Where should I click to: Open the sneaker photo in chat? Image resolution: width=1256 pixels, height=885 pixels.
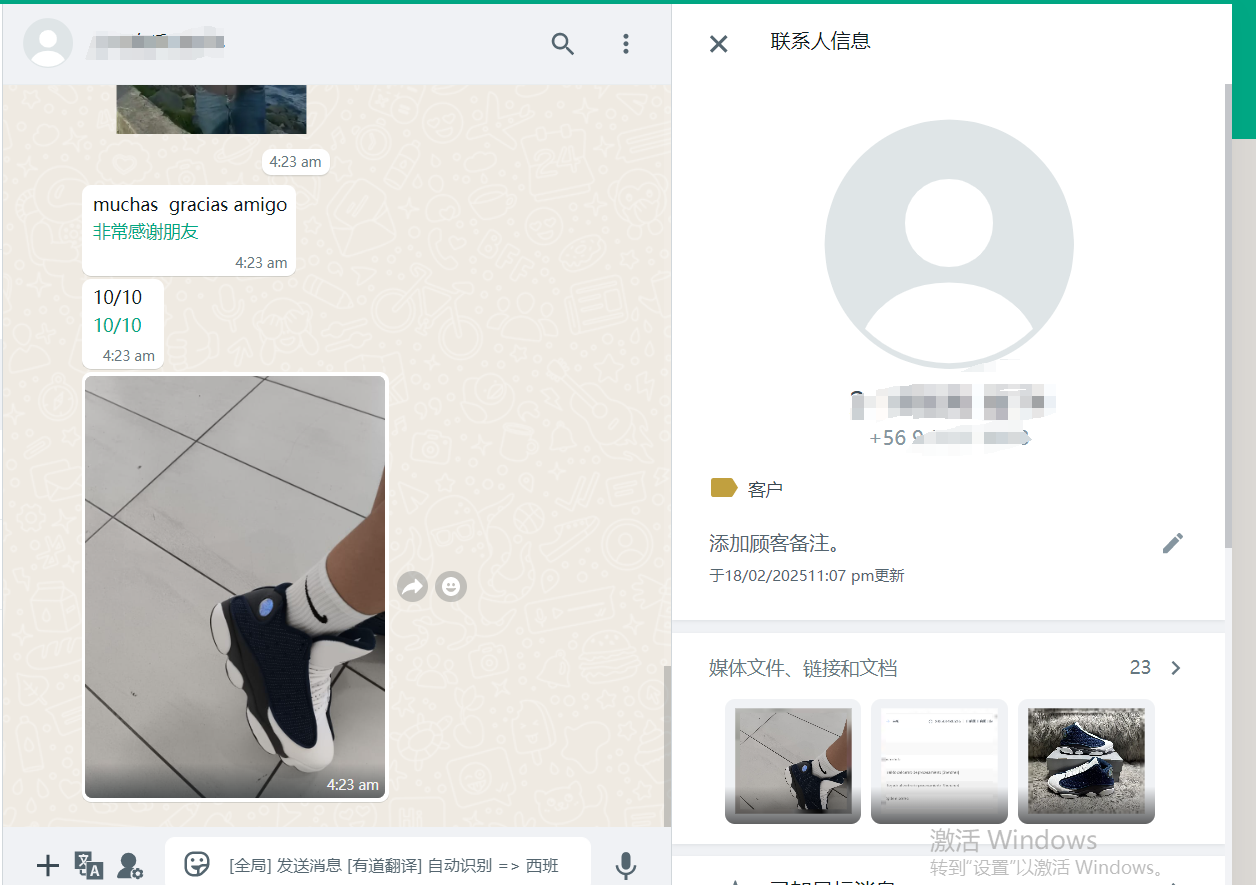[235, 587]
